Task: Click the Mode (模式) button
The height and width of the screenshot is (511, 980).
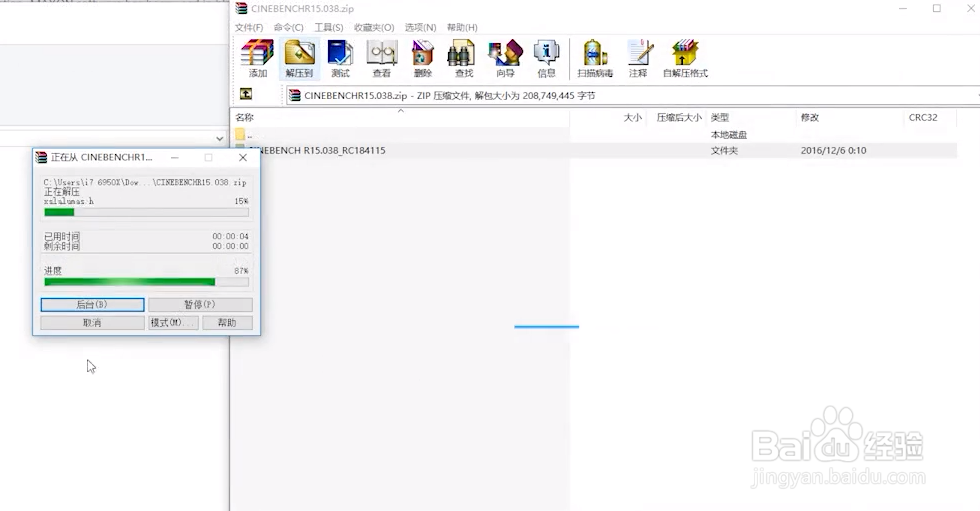Action: pyautogui.click(x=173, y=322)
